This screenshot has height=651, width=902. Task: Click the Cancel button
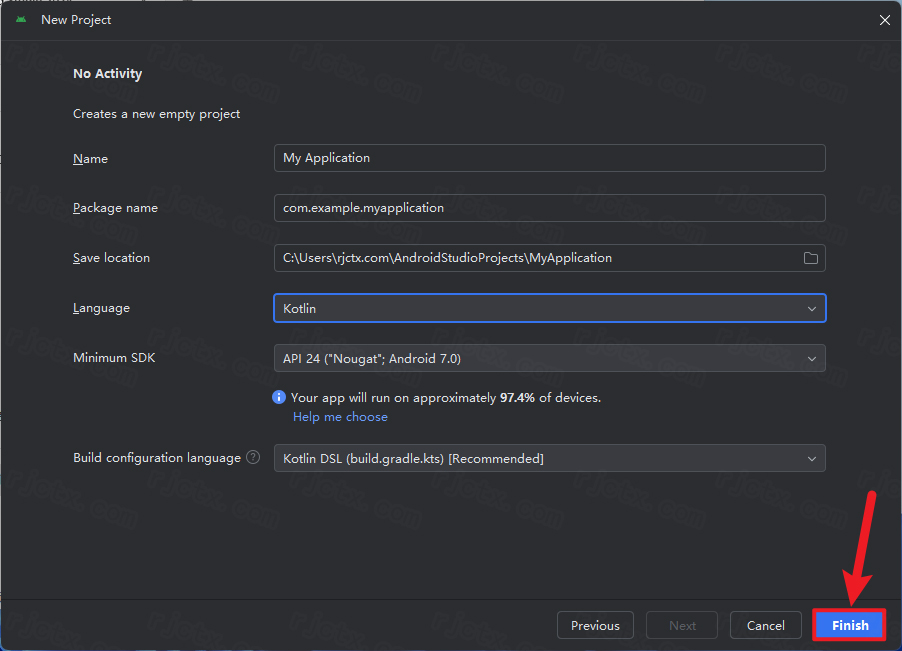(766, 625)
